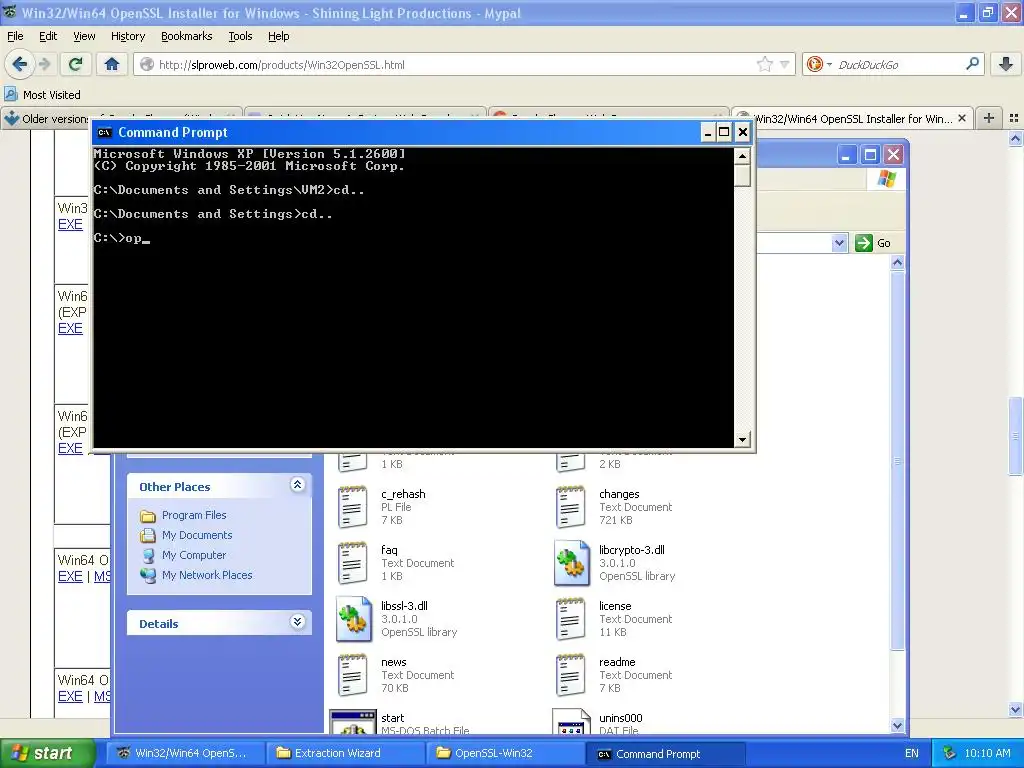
Task: Open My Network Places link
Action: tap(207, 575)
